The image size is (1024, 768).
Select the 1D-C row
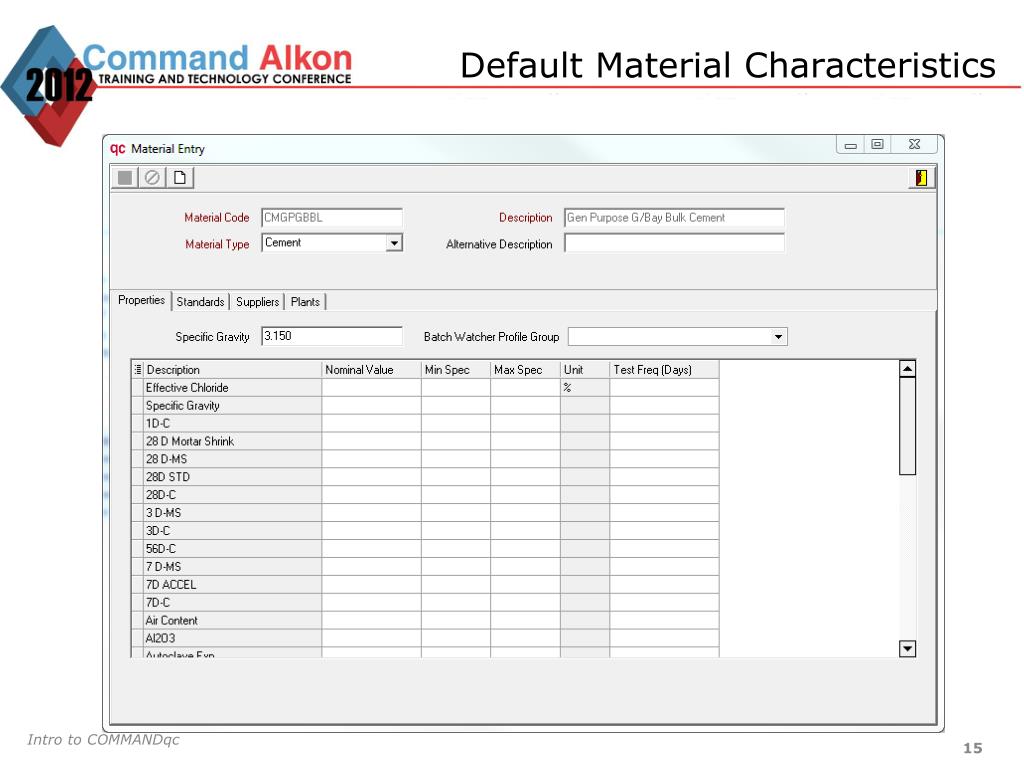[425, 423]
